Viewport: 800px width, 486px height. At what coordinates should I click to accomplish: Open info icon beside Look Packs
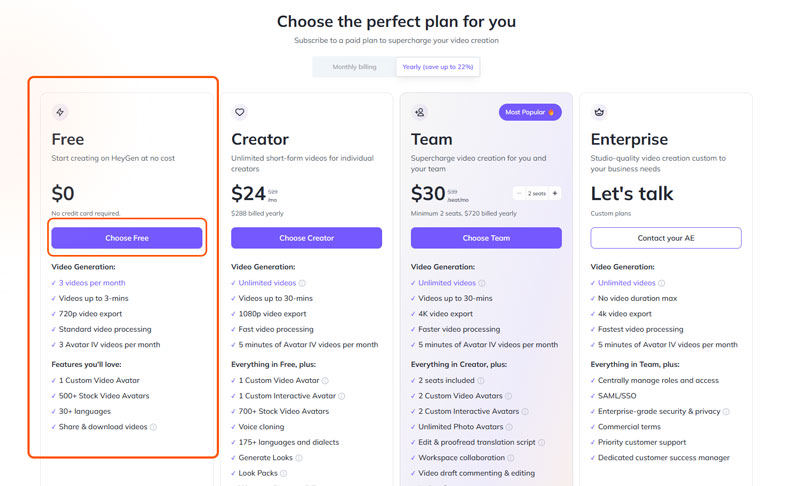point(284,473)
